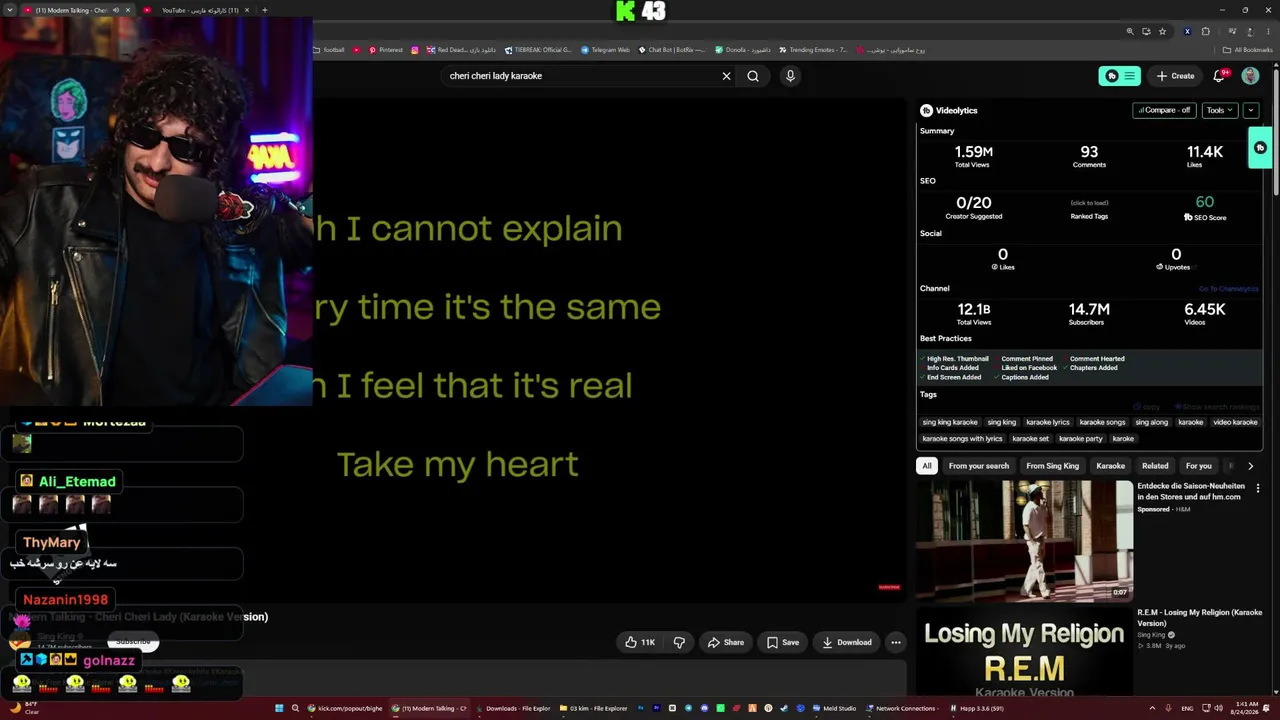Image resolution: width=1280 pixels, height=720 pixels.
Task: Open the browser extensions puzzle icon
Action: [x=1205, y=31]
